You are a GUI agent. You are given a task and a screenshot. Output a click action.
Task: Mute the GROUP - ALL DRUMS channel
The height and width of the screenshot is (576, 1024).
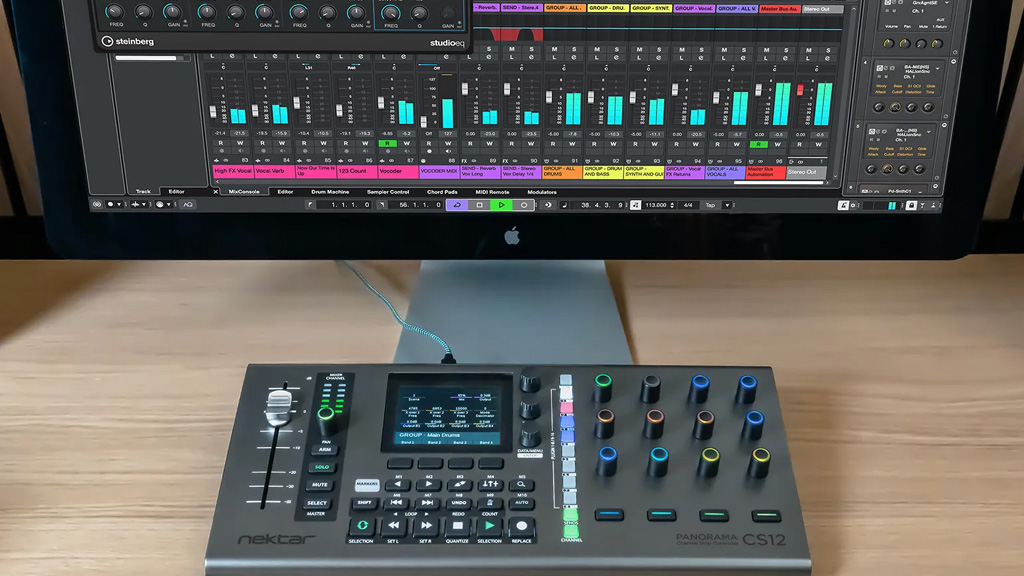pos(554,49)
